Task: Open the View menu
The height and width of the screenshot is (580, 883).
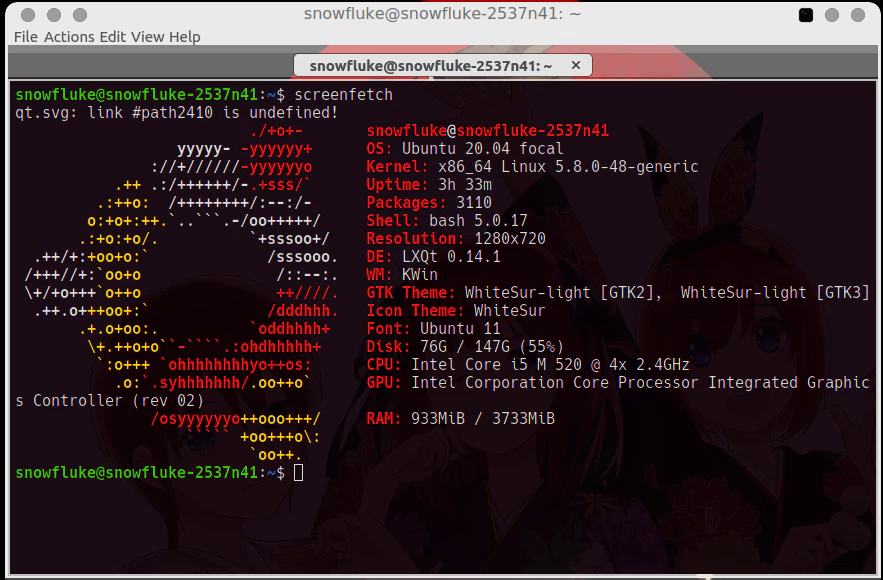Action: click(x=148, y=37)
